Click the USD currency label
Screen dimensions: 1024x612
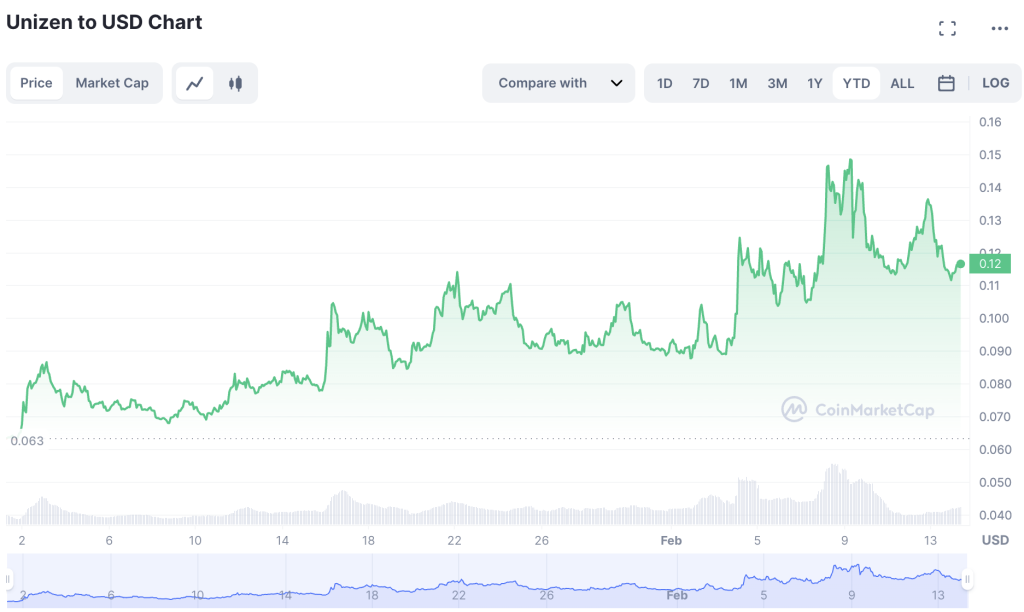click(995, 540)
